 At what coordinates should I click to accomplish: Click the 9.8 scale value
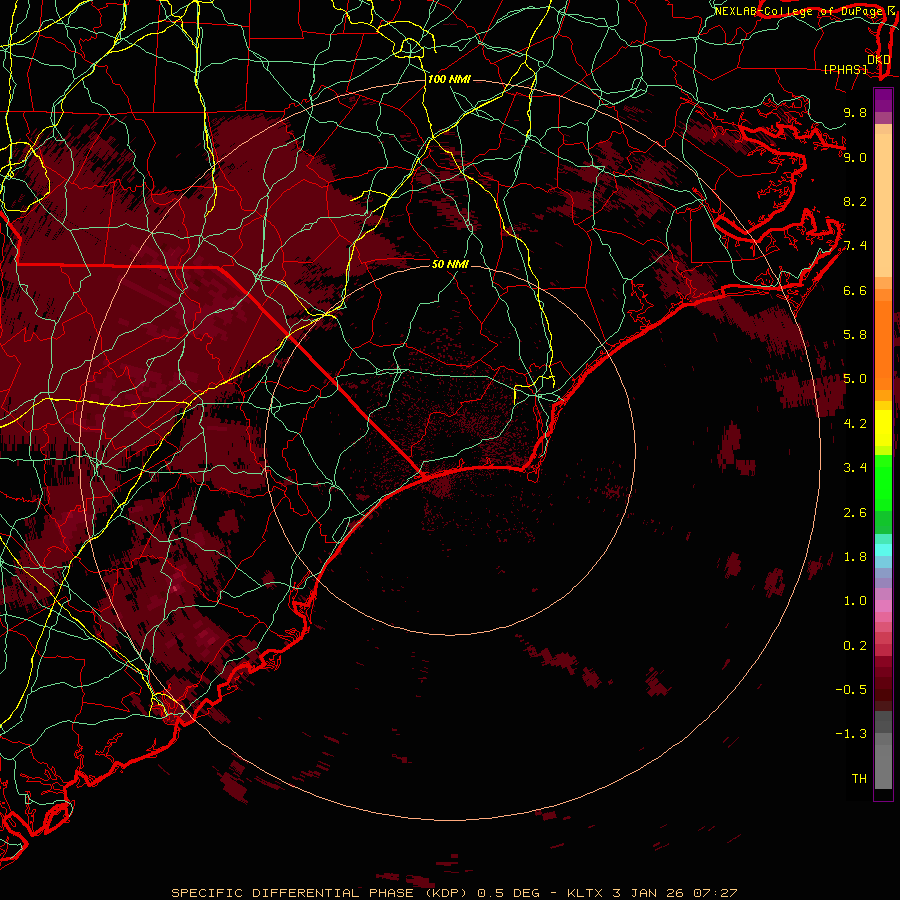coord(855,112)
